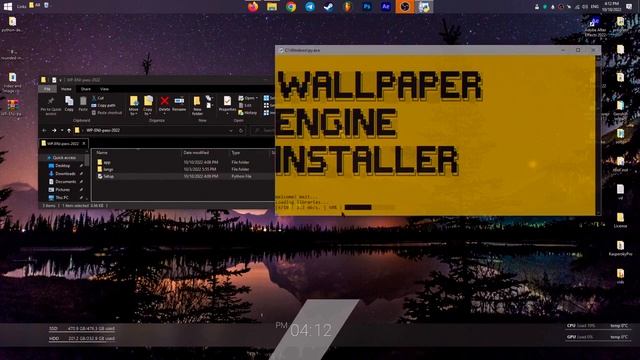This screenshot has width=640, height=360.
Task: Open Telegram from the taskbar
Action: pyautogui.click(x=310, y=7)
